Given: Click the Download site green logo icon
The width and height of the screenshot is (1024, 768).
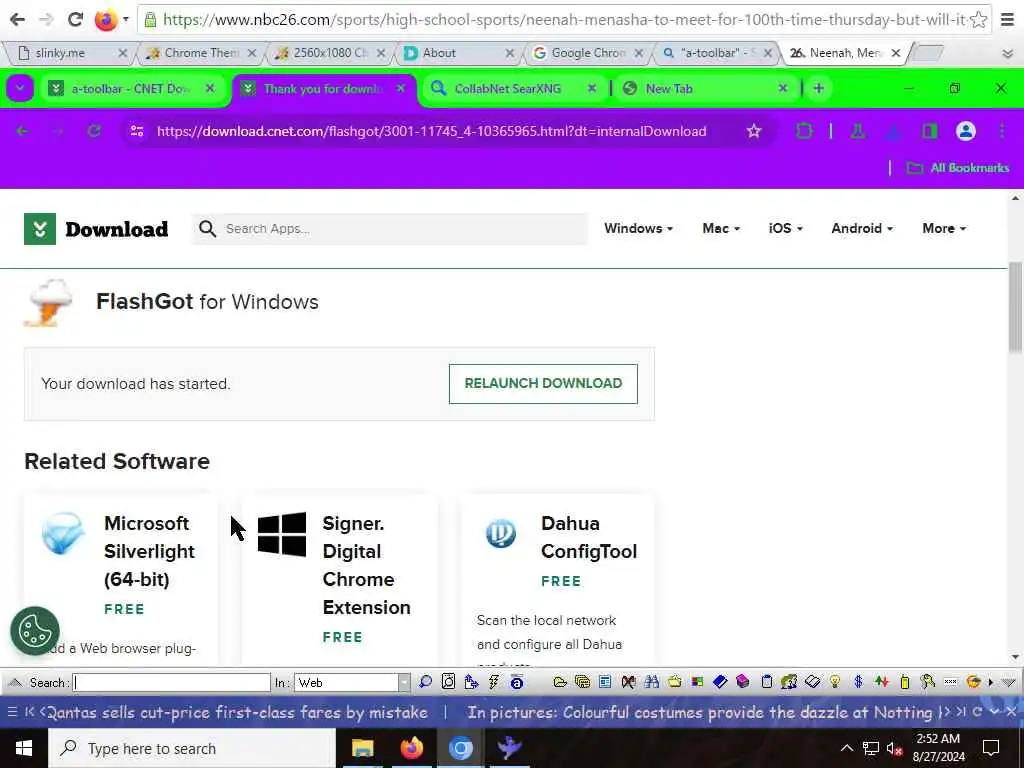Looking at the screenshot, I should [x=40, y=229].
